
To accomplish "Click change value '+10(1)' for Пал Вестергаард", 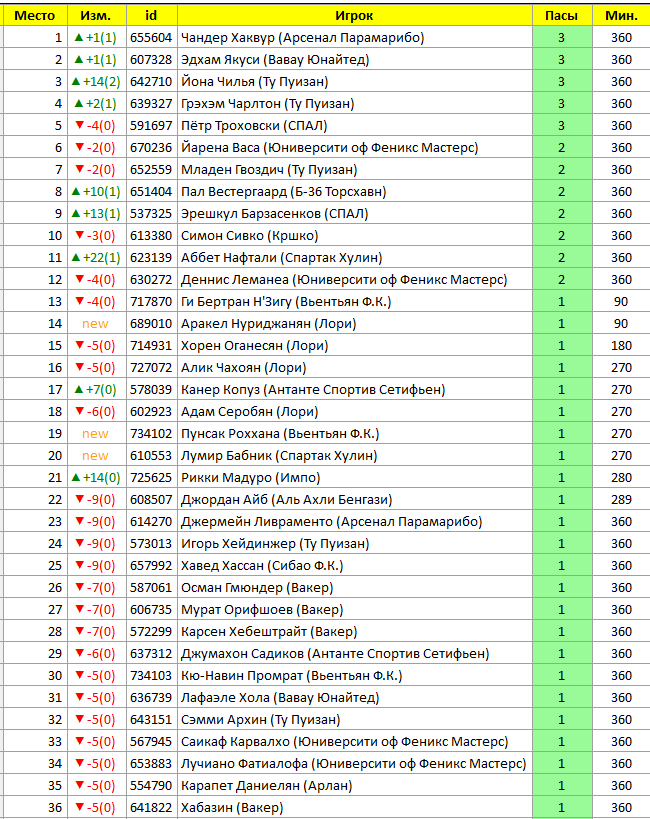I will click(96, 192).
